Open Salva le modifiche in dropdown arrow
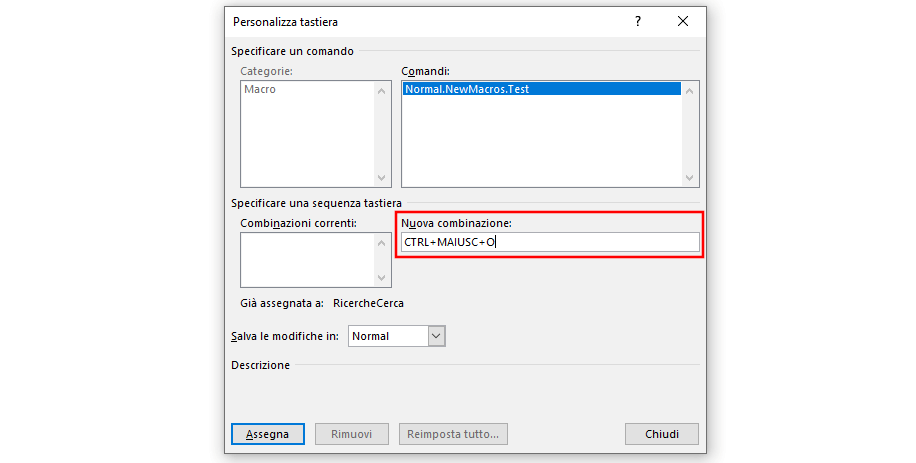 point(436,336)
